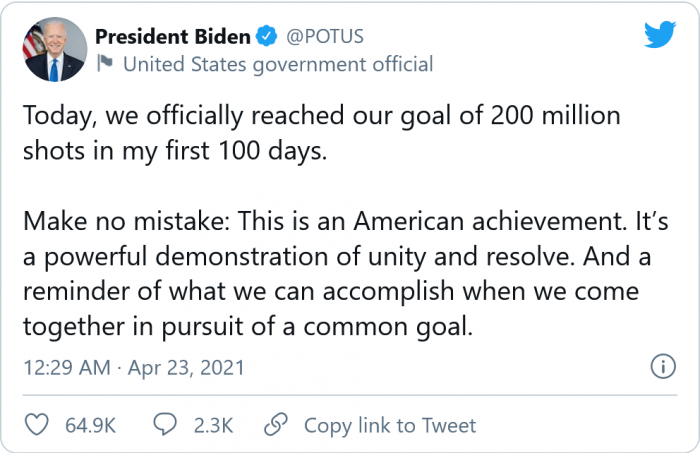The height and width of the screenshot is (453, 700).
Task: Click the reply speech bubble icon
Action: tap(166, 425)
